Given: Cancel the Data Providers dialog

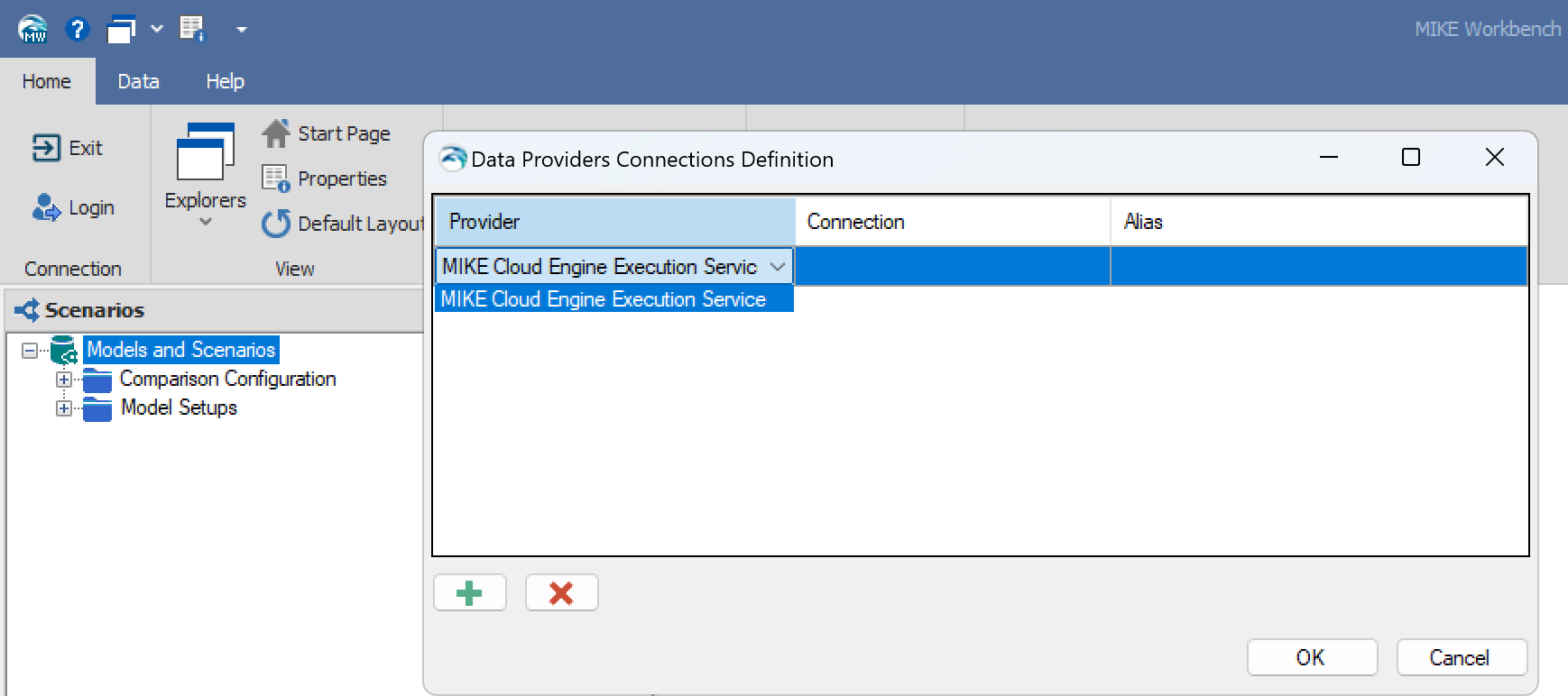Looking at the screenshot, I should (x=1462, y=657).
